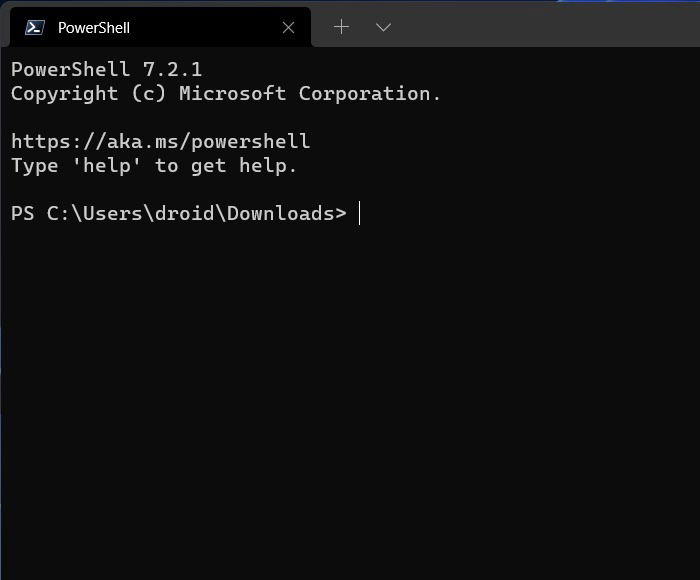This screenshot has width=700, height=580.
Task: Click the quoted 'help' word
Action: [106, 166]
